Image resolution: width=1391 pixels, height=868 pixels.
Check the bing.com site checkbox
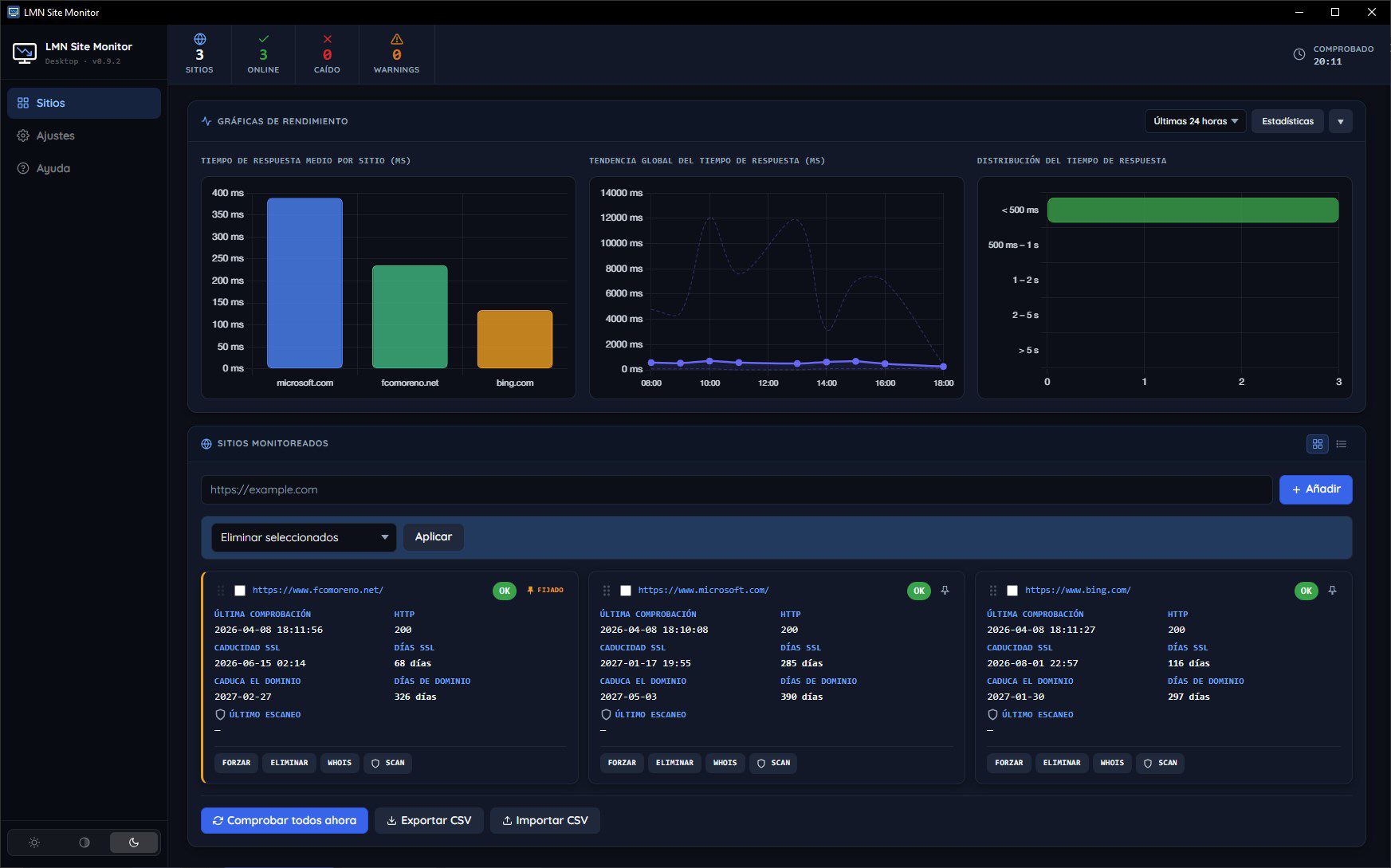(1012, 591)
